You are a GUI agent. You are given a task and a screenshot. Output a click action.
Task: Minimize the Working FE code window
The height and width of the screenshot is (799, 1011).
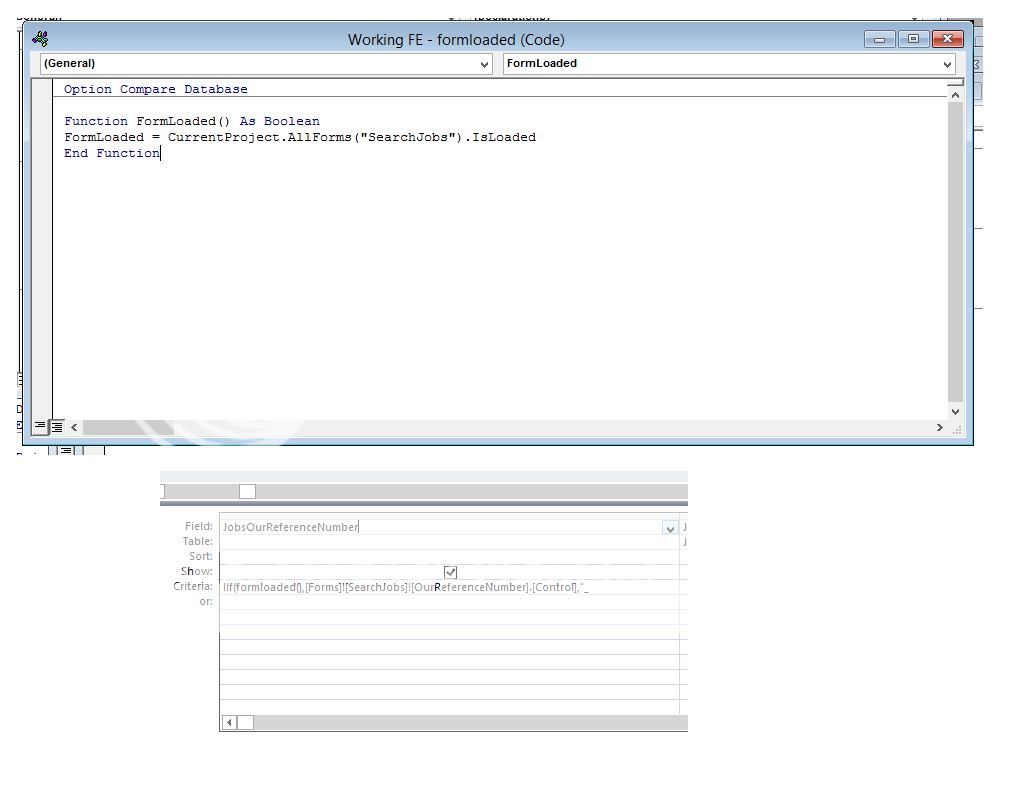coord(878,38)
